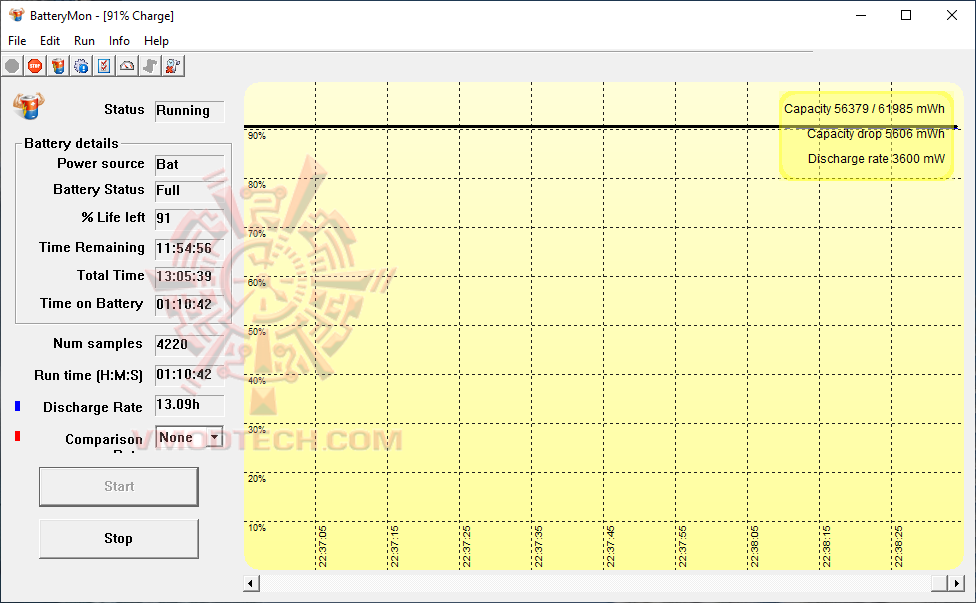Click the % Life left field showing 91

[189, 218]
